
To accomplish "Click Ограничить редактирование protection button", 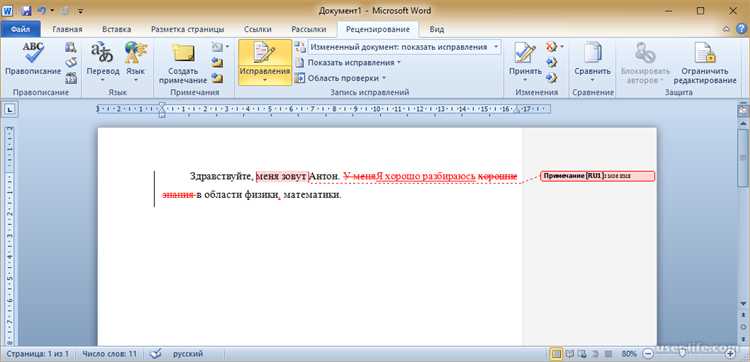I will pyautogui.click(x=705, y=63).
